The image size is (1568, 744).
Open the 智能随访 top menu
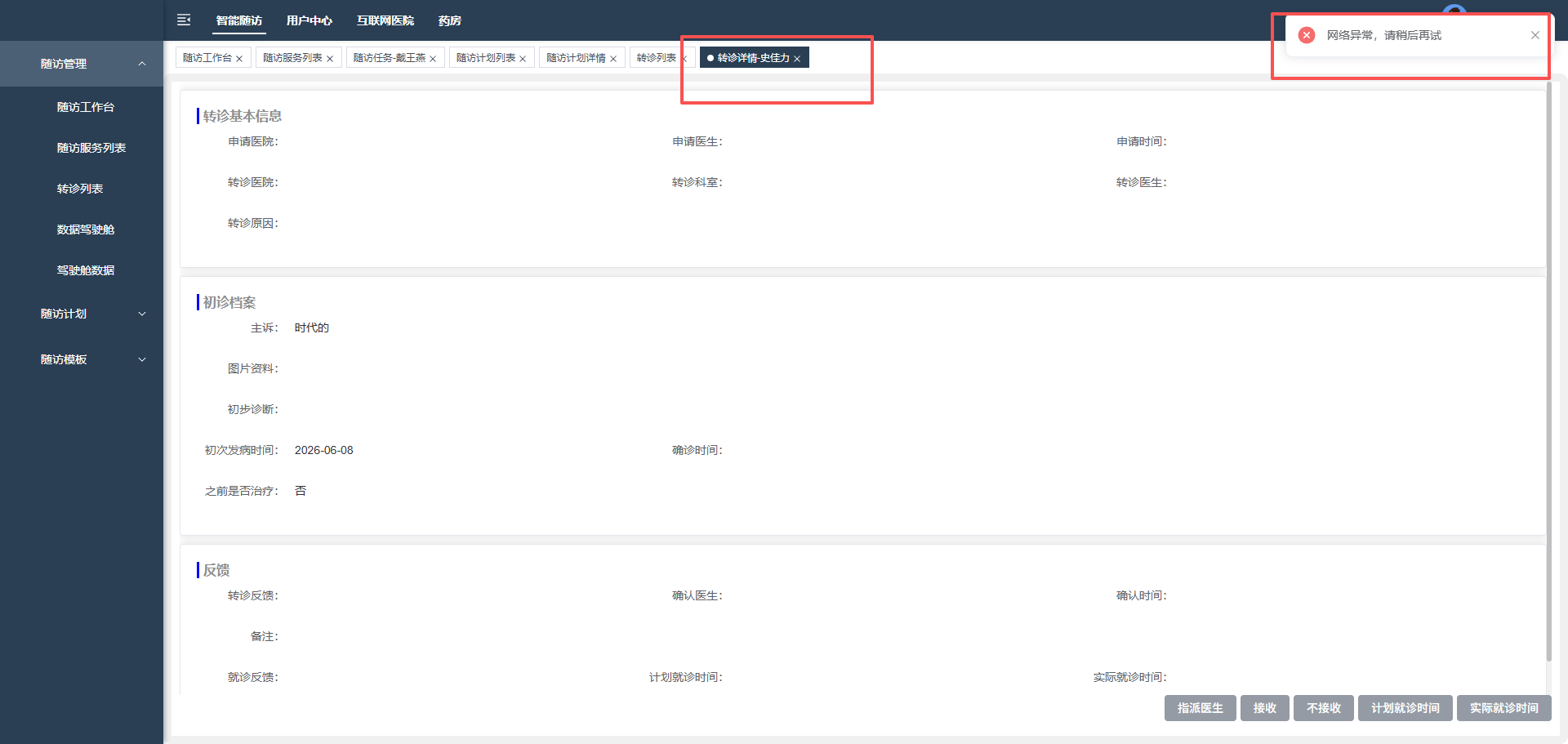239,20
